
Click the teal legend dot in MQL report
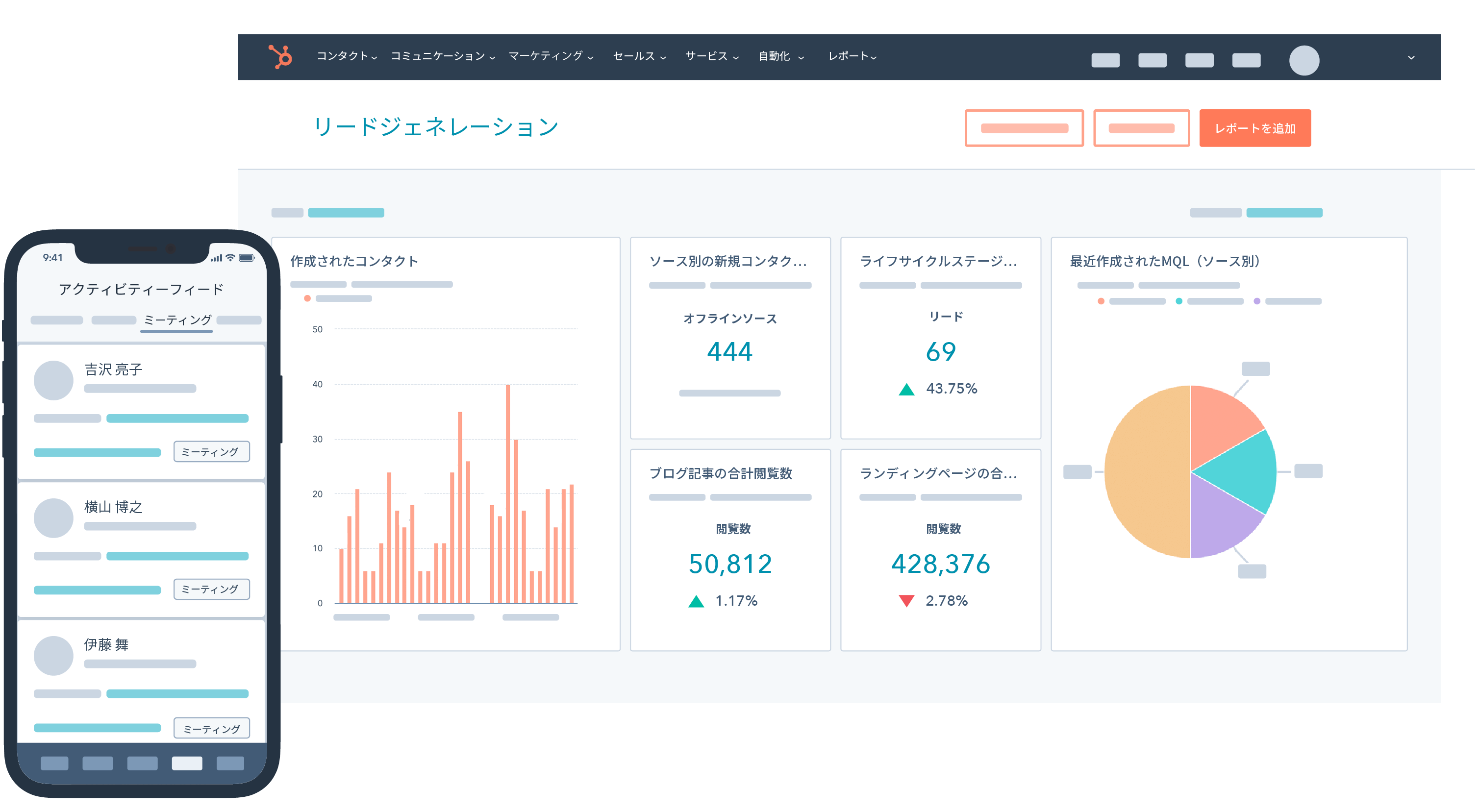tap(1178, 301)
